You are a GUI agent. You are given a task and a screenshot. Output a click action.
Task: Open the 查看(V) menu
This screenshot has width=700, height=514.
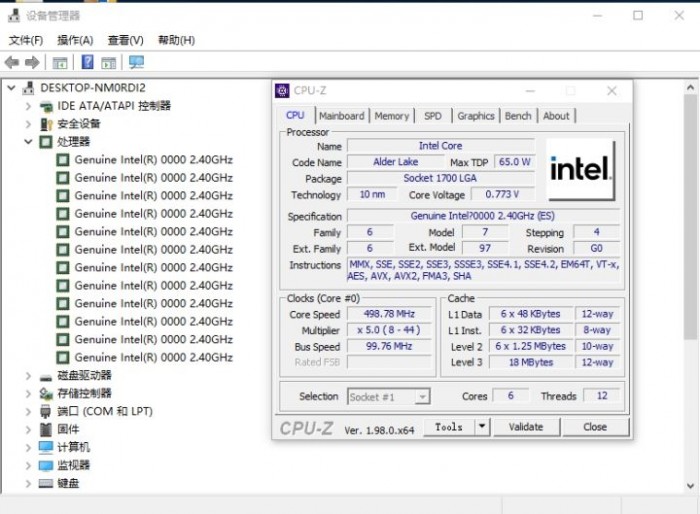pos(125,40)
